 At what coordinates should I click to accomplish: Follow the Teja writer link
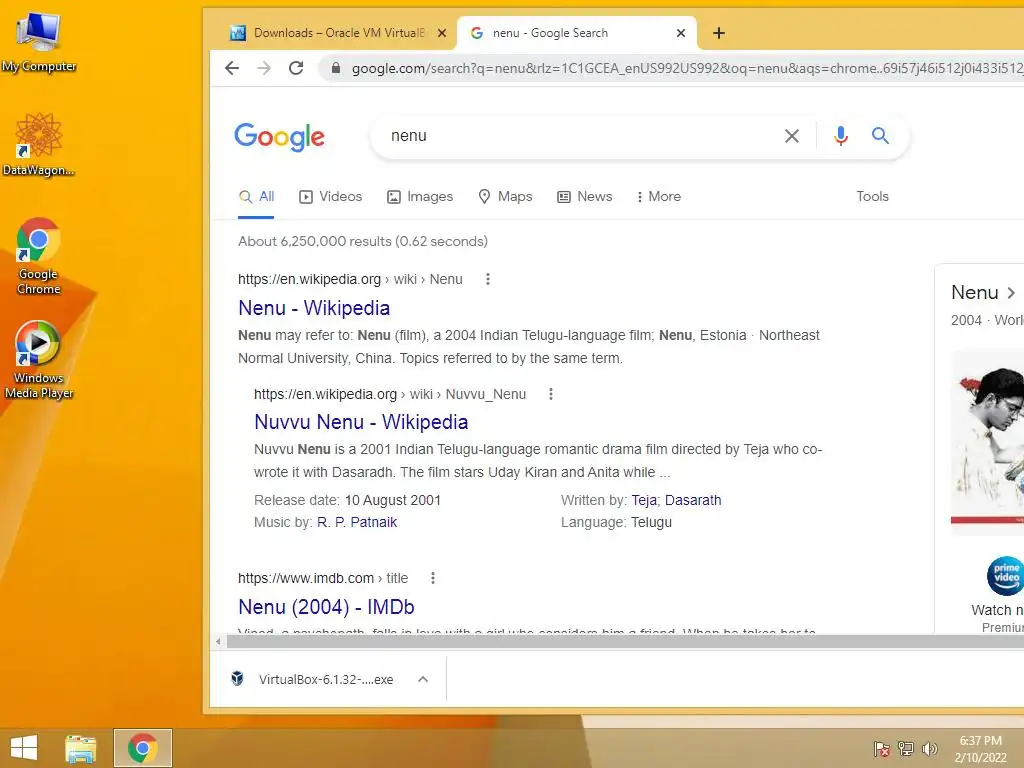644,500
